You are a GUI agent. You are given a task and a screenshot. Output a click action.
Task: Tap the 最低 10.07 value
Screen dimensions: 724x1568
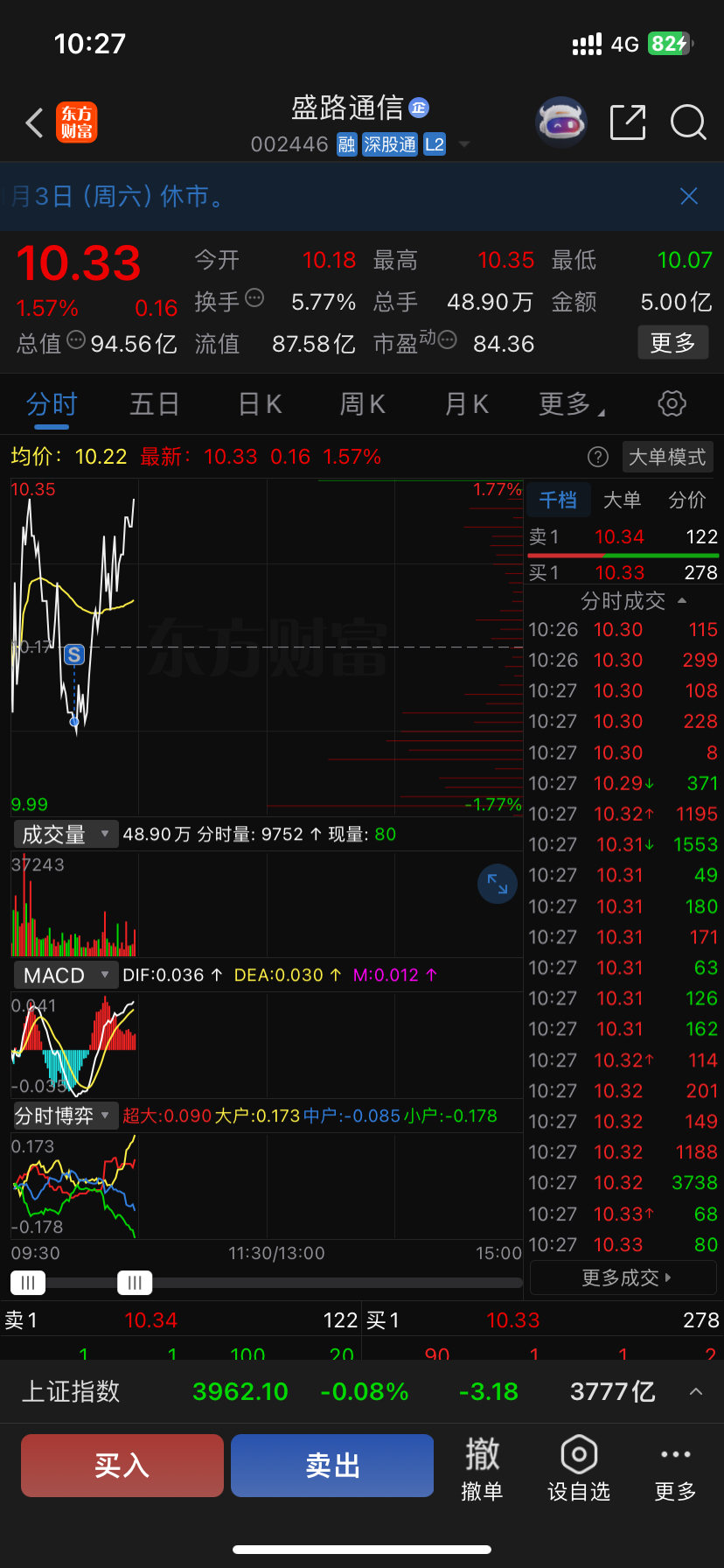tap(685, 260)
